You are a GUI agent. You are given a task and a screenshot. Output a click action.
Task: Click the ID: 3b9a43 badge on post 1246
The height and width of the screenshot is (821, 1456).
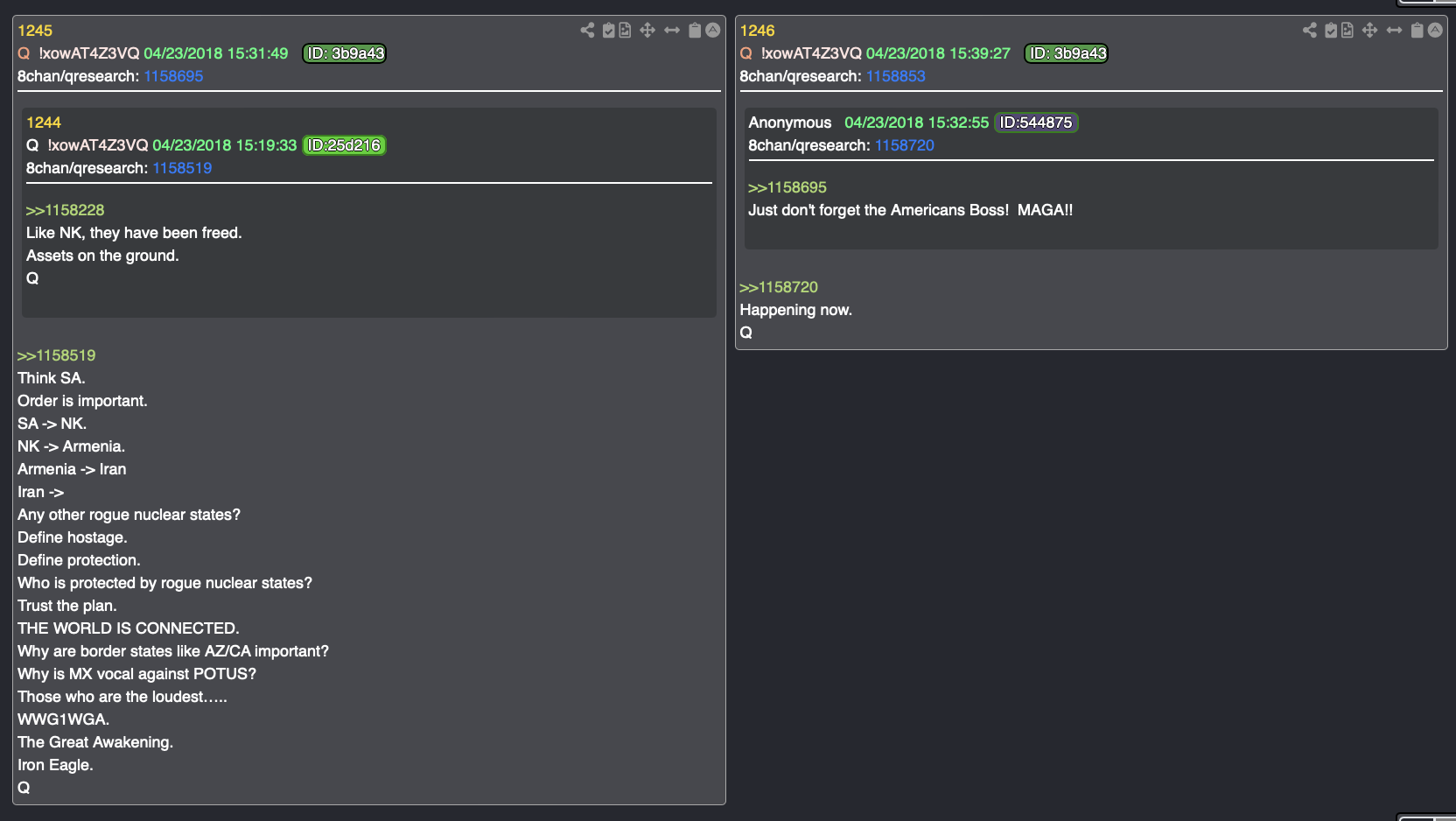pyautogui.click(x=1067, y=53)
